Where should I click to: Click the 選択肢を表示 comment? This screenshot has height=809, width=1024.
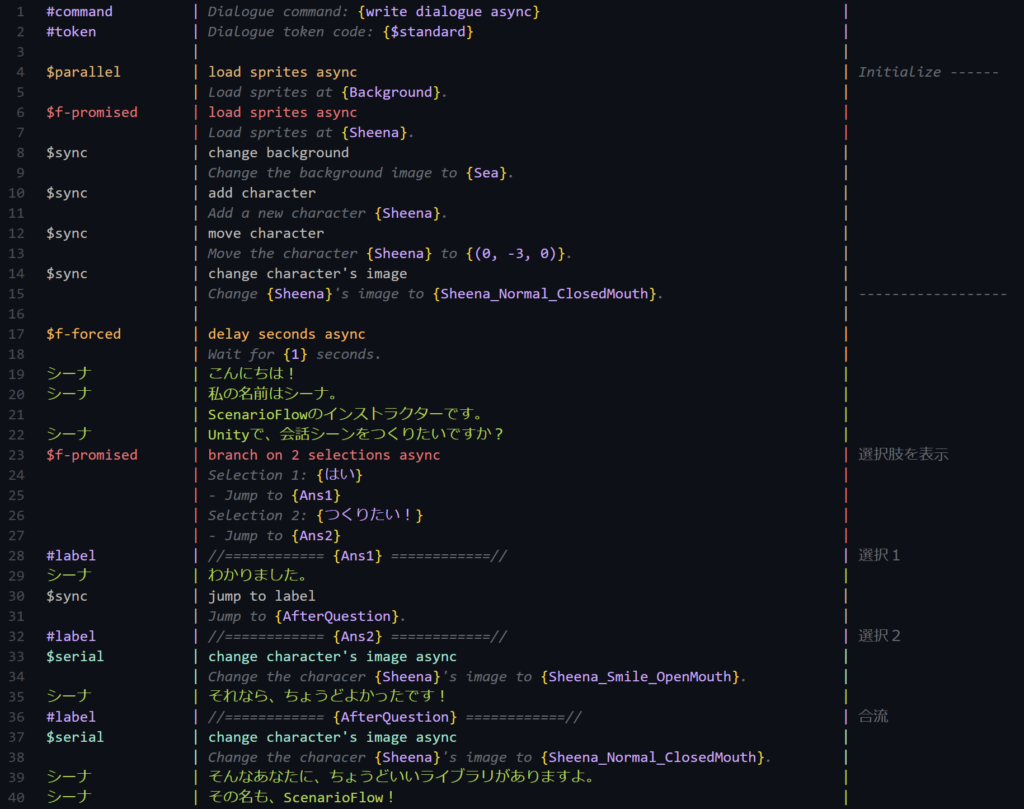point(902,455)
